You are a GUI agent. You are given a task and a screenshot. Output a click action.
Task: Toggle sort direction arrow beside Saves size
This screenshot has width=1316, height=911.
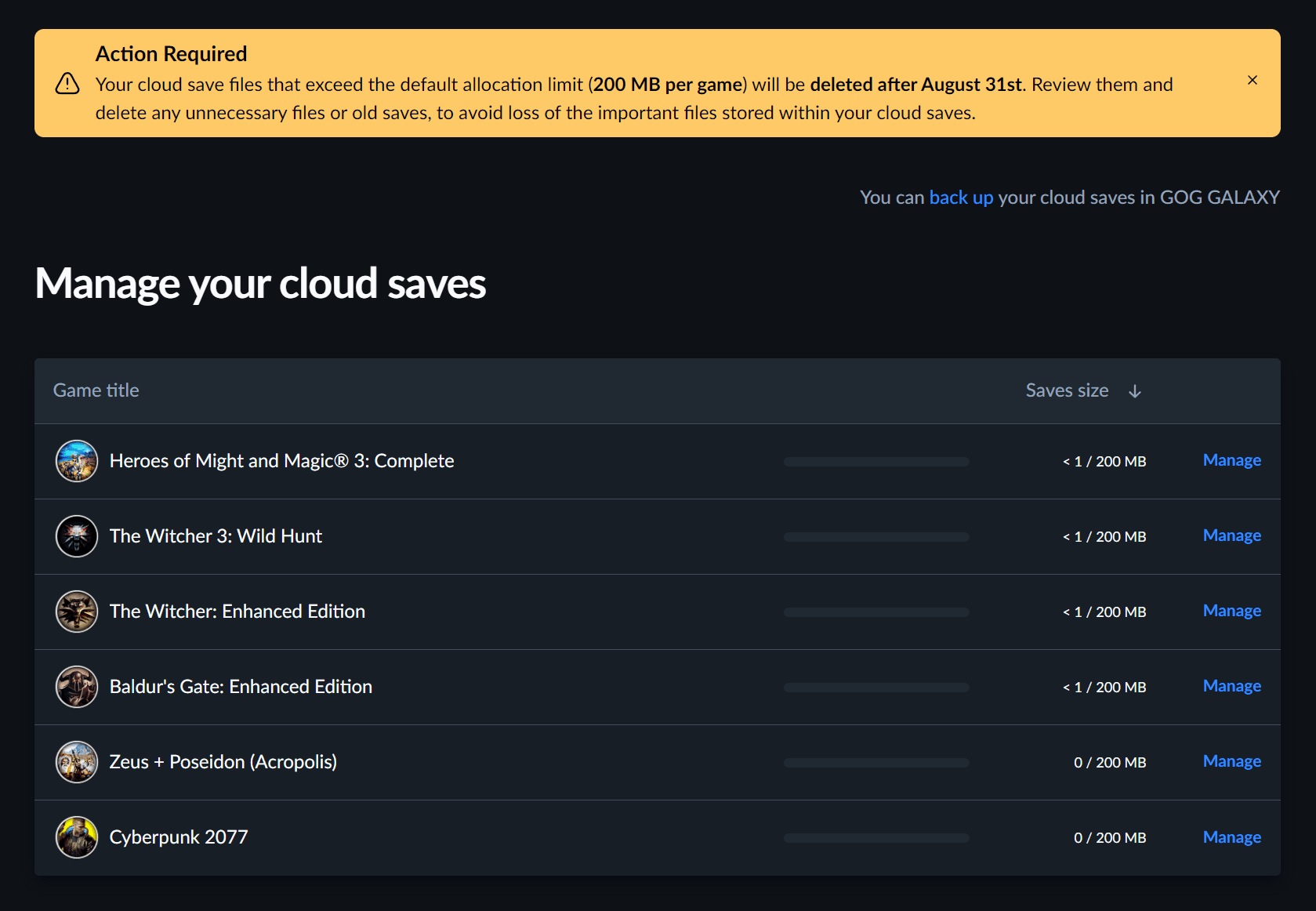1134,391
